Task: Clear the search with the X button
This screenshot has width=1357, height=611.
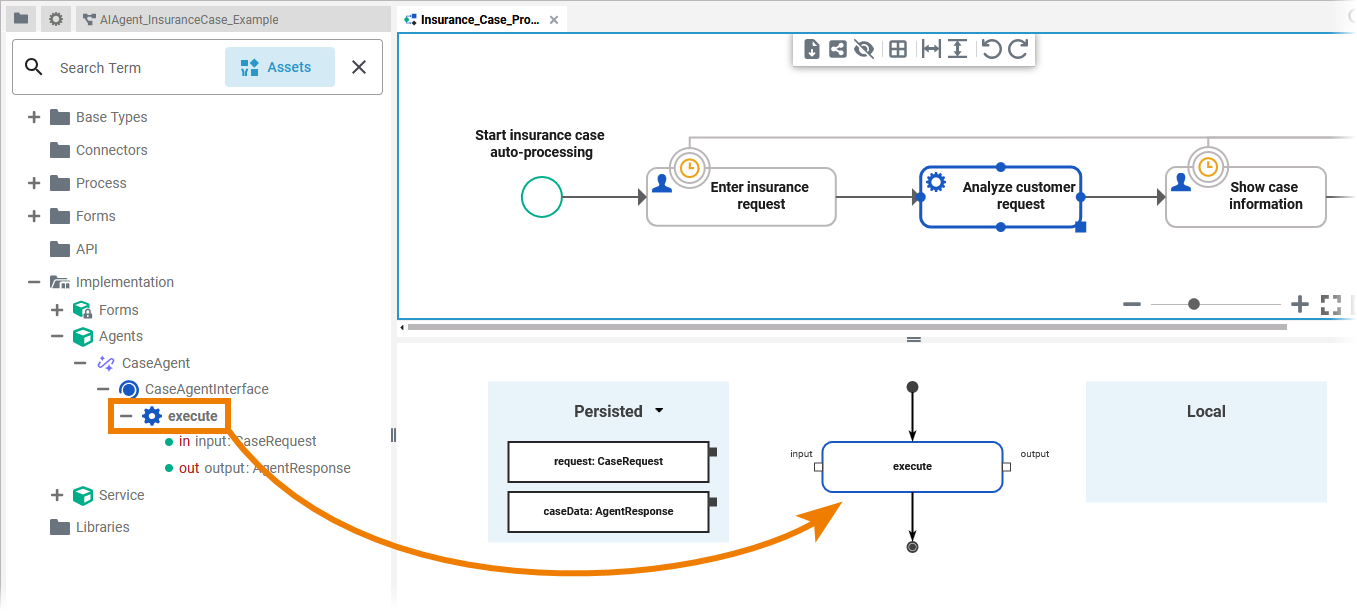Action: tap(359, 67)
